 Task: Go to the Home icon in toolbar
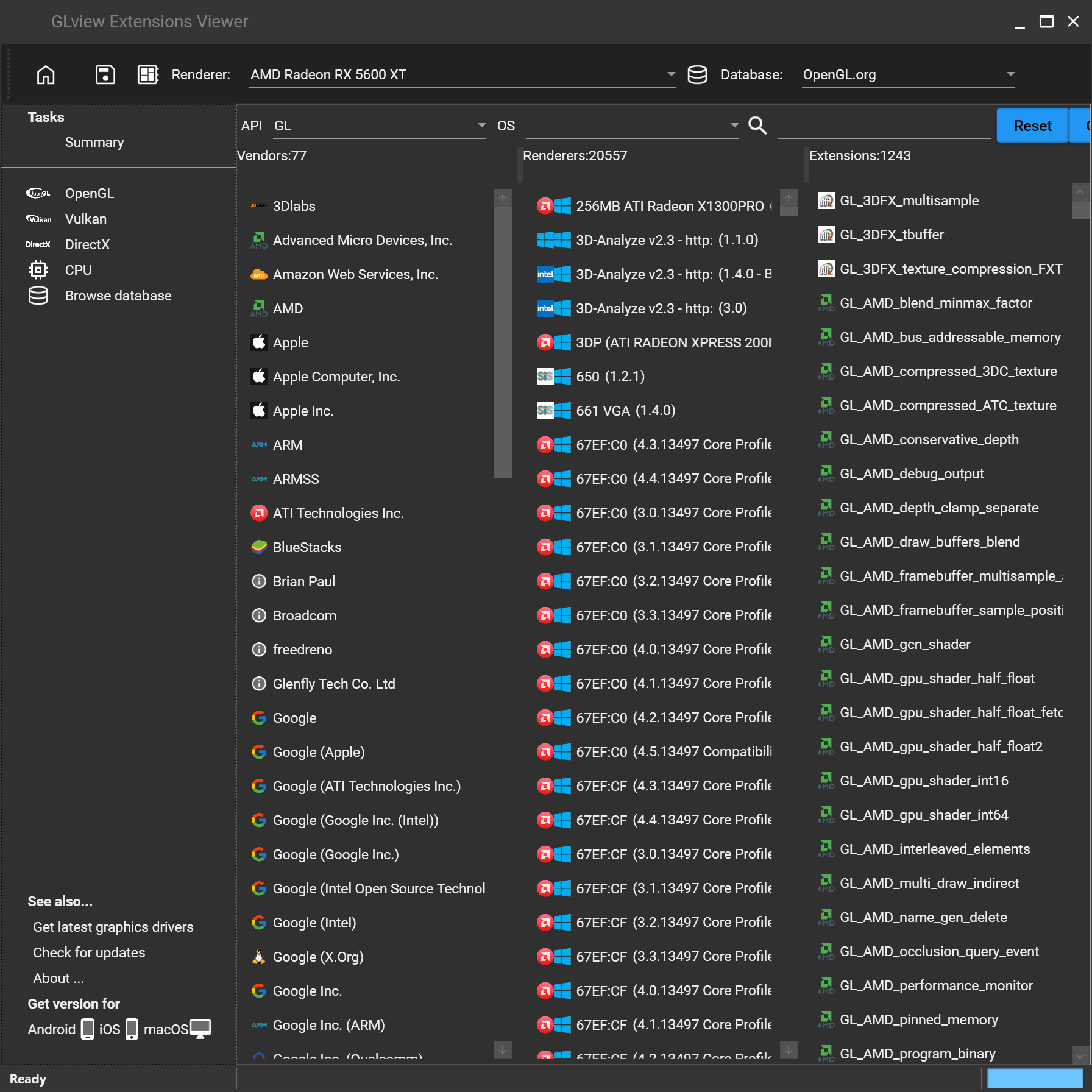[x=46, y=74]
